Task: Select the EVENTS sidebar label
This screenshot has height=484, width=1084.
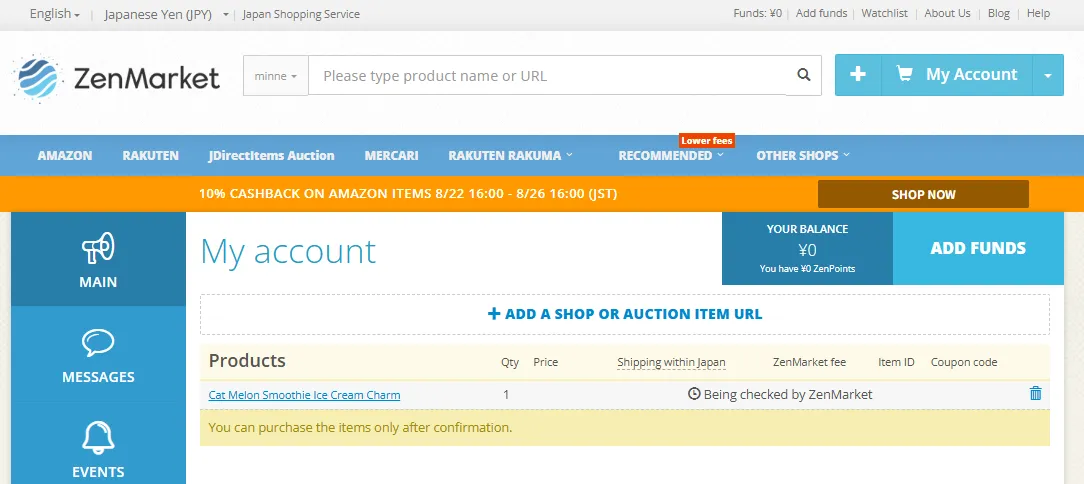Action: (98, 472)
